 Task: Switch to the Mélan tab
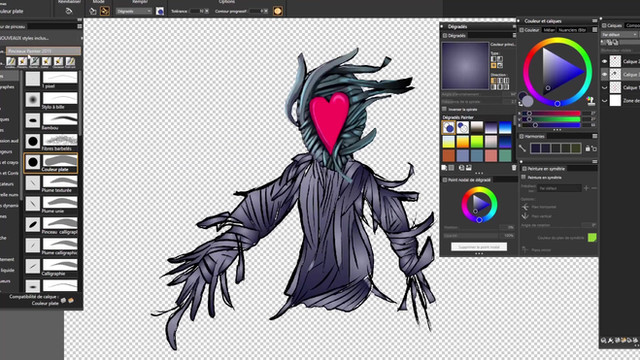pyautogui.click(x=549, y=30)
